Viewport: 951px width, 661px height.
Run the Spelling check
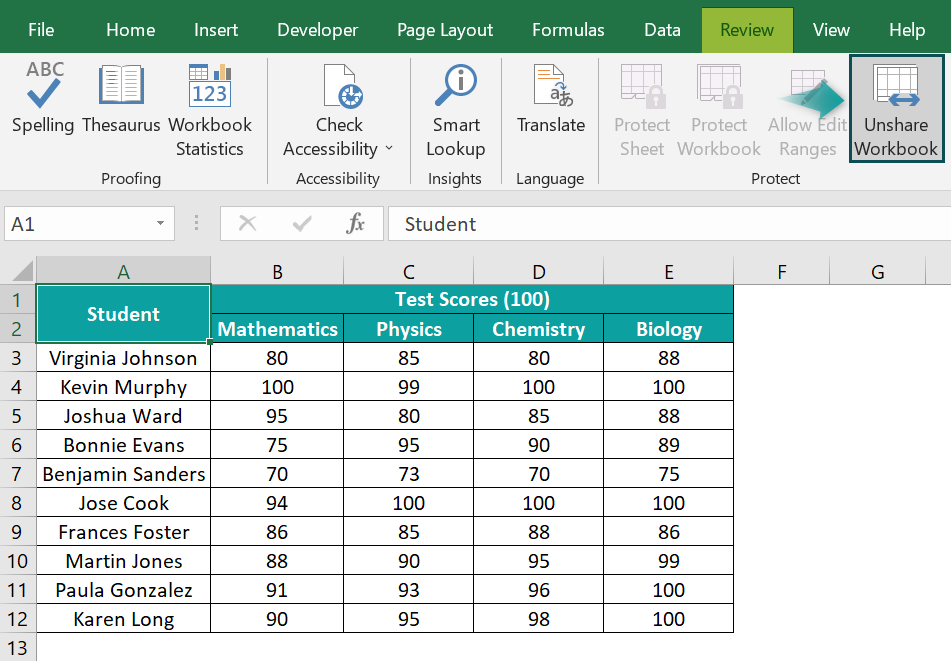[42, 97]
